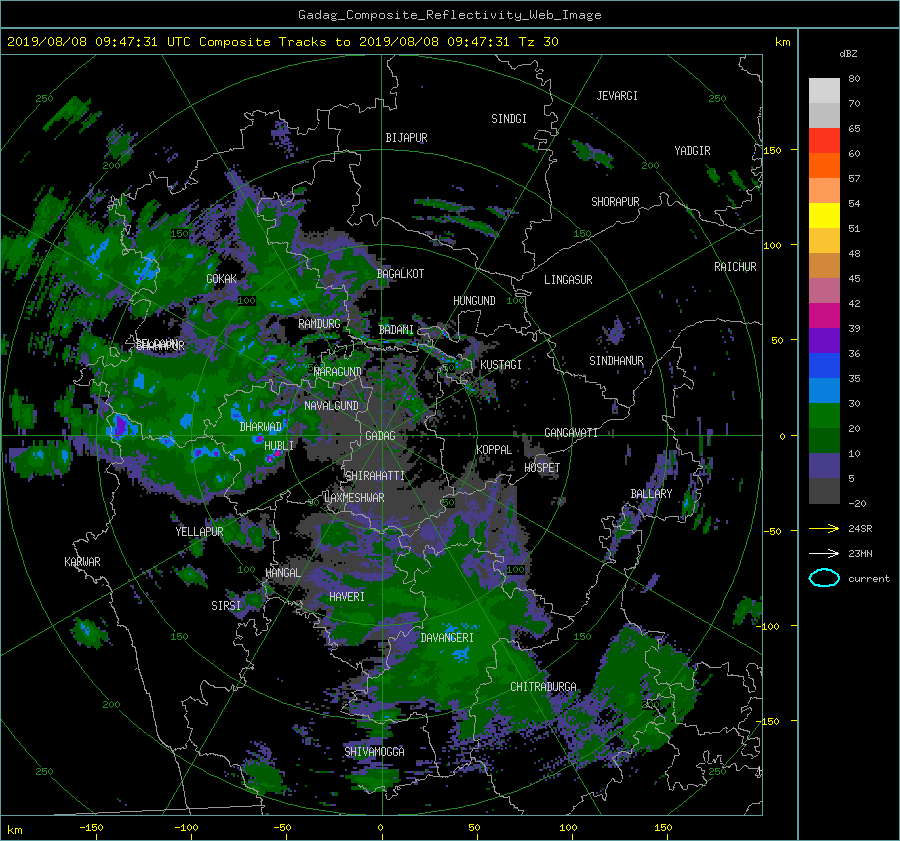Click the NARAGUND label
Viewport: 900px width, 841px height.
(338, 372)
